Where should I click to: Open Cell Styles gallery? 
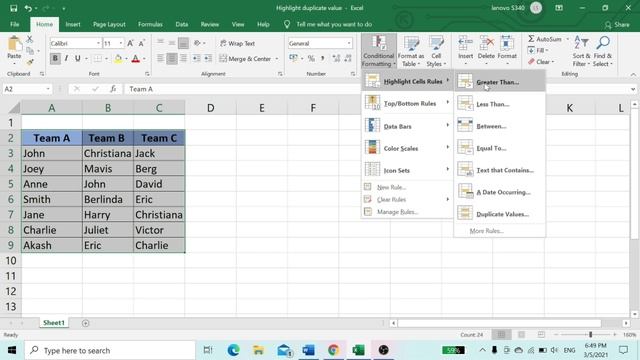click(436, 51)
